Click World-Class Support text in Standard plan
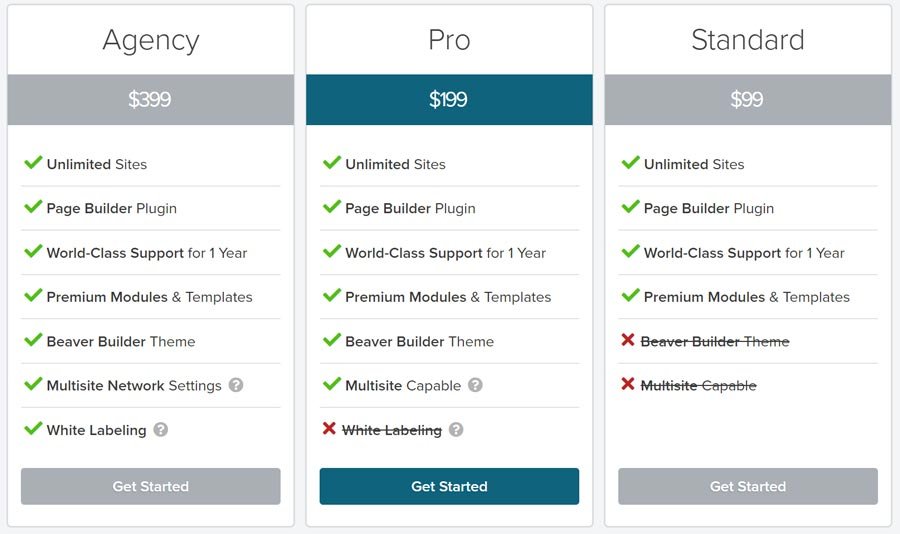This screenshot has width=900, height=534. coord(712,253)
